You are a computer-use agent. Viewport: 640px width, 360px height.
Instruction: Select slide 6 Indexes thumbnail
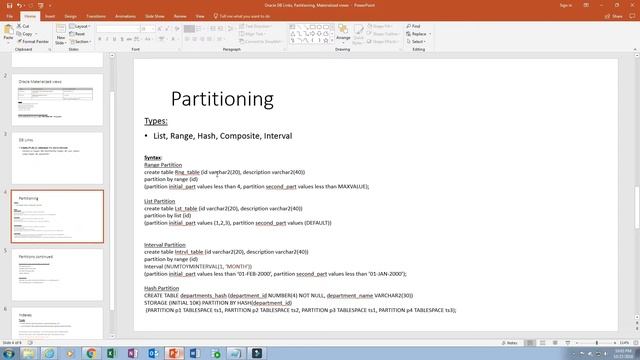click(57, 323)
